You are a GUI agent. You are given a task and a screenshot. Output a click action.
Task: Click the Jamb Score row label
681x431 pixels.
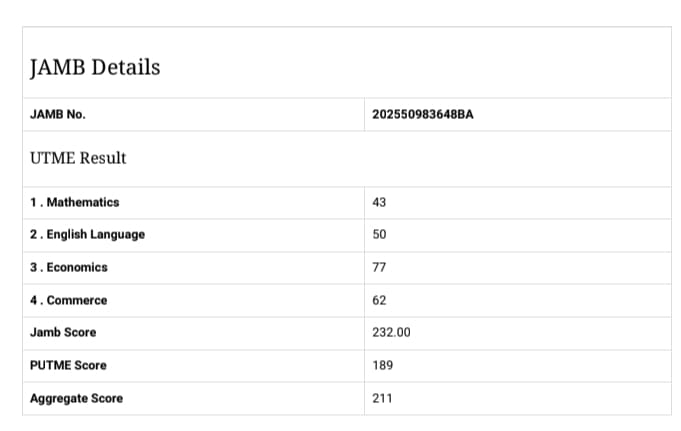click(x=63, y=332)
